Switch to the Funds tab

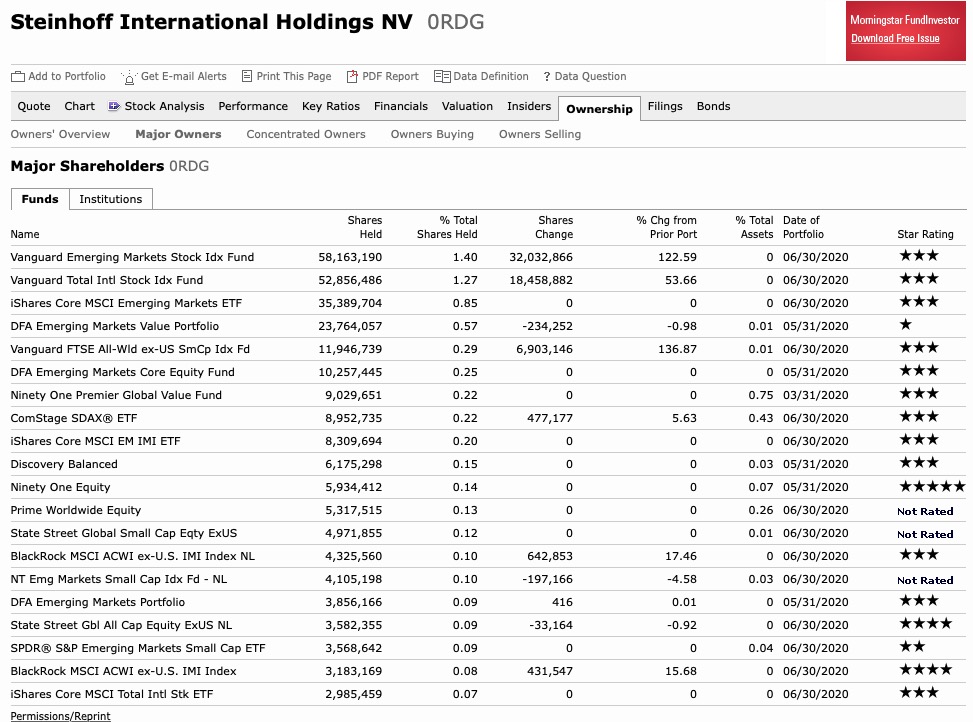[40, 199]
